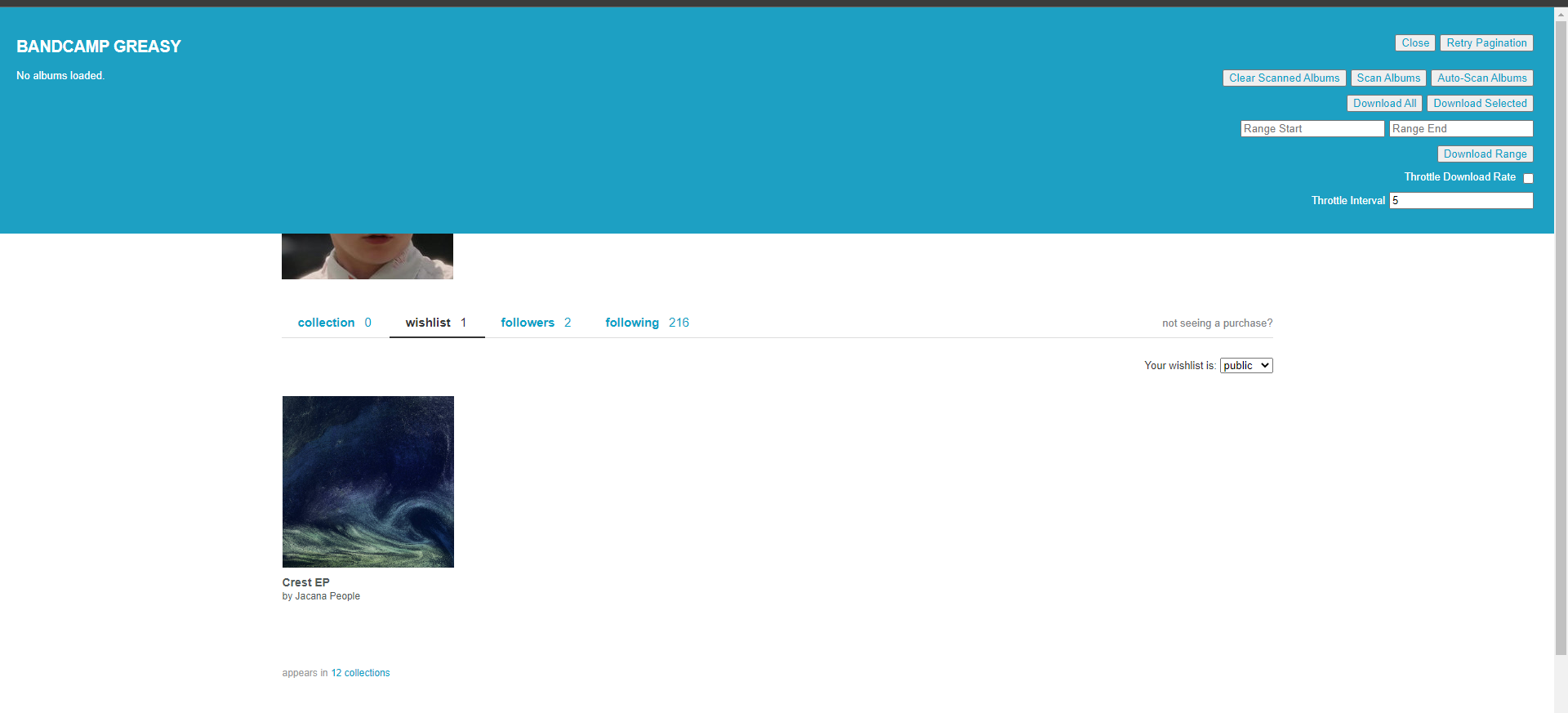
Task: Click the BANDCAMP GREASY heading
Action: pyautogui.click(x=99, y=47)
